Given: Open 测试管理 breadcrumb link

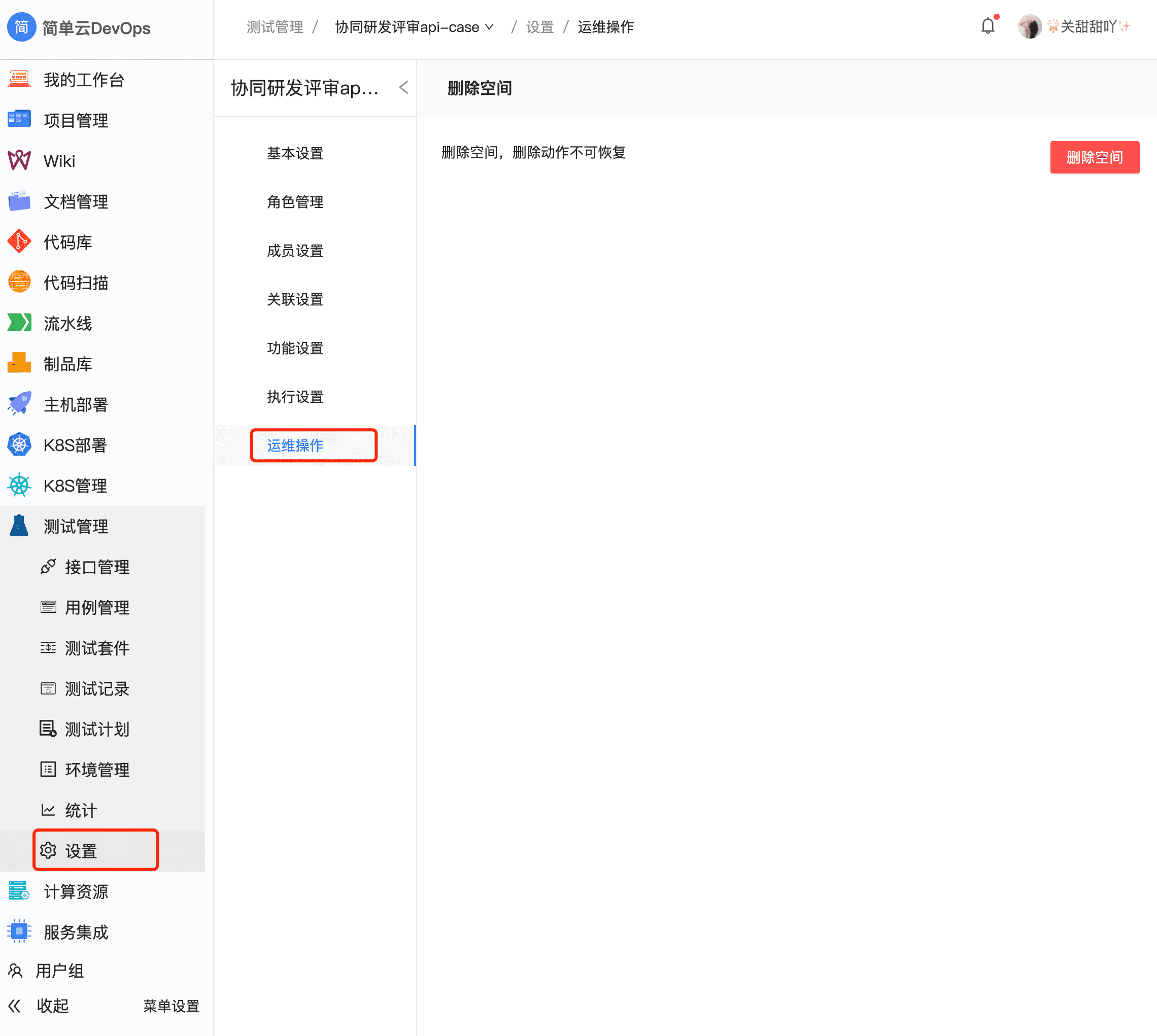Looking at the screenshot, I should [275, 27].
